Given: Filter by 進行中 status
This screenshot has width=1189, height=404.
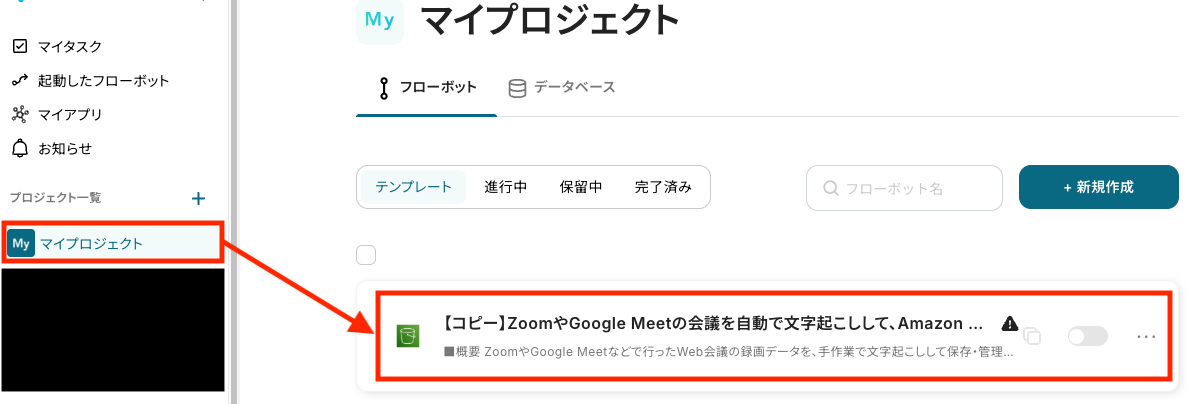Looking at the screenshot, I should point(506,187).
